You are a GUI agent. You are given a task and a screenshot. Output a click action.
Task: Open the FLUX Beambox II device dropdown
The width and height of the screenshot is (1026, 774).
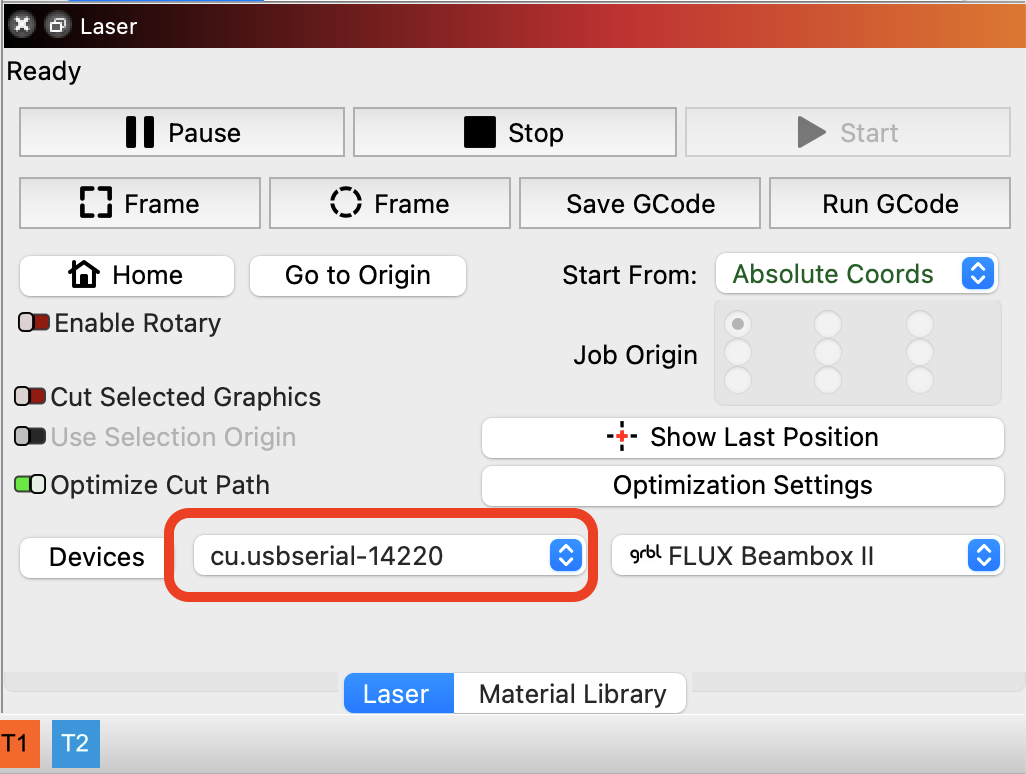click(x=807, y=555)
